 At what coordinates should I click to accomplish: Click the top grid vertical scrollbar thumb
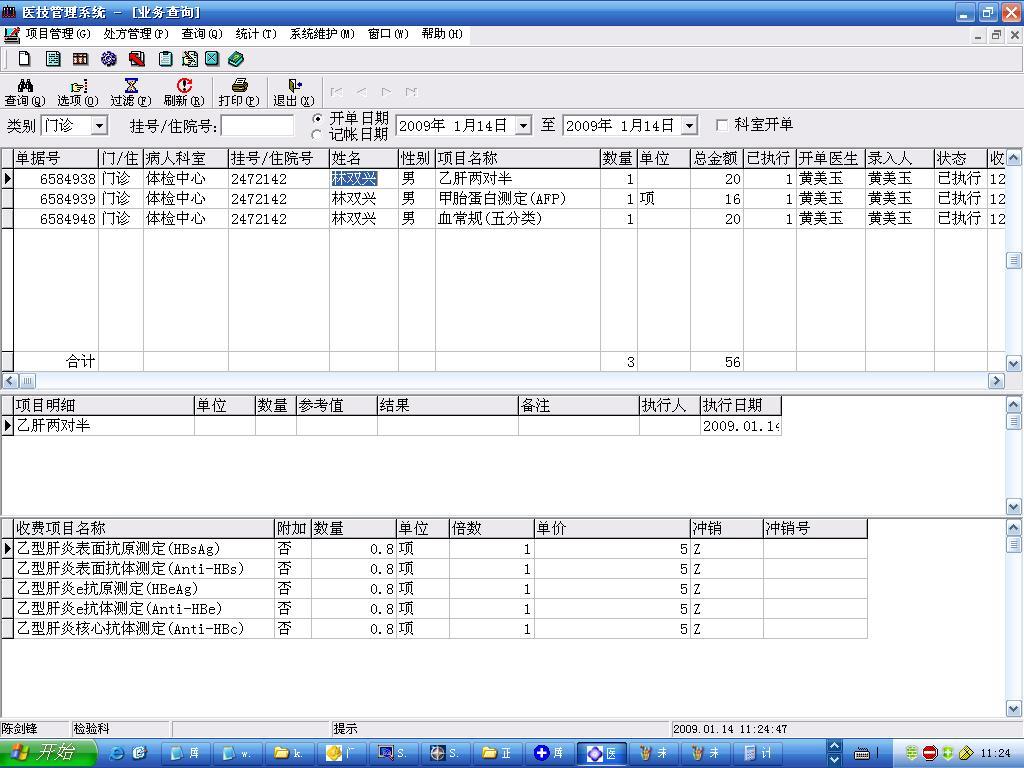1013,261
